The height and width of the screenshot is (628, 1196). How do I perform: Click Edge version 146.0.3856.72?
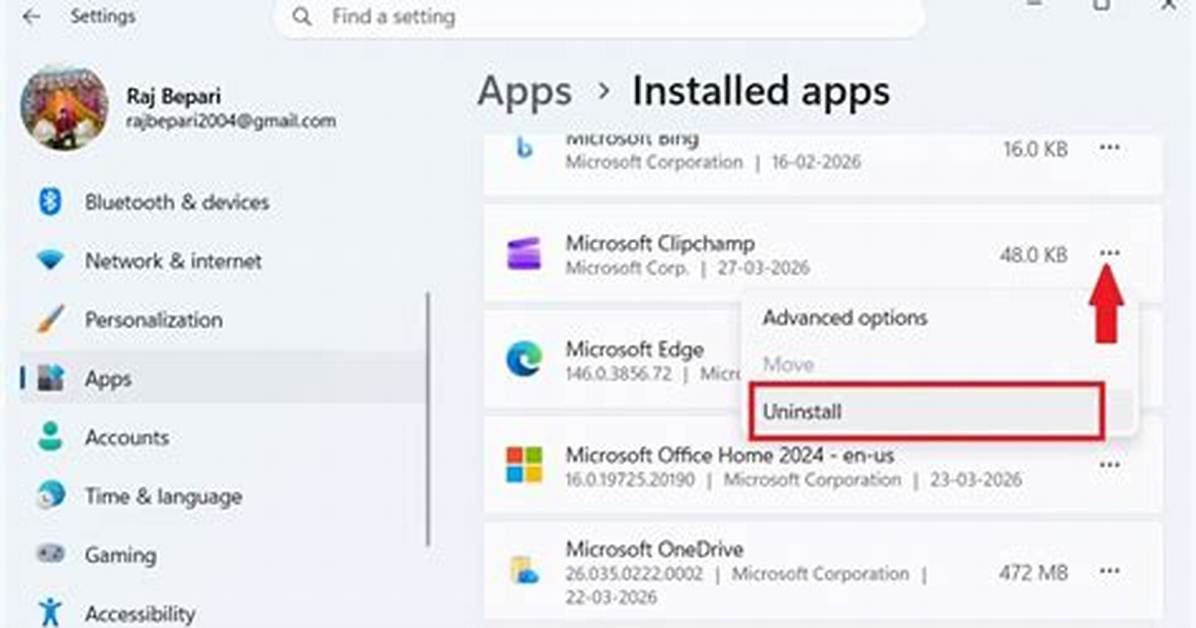click(x=619, y=374)
